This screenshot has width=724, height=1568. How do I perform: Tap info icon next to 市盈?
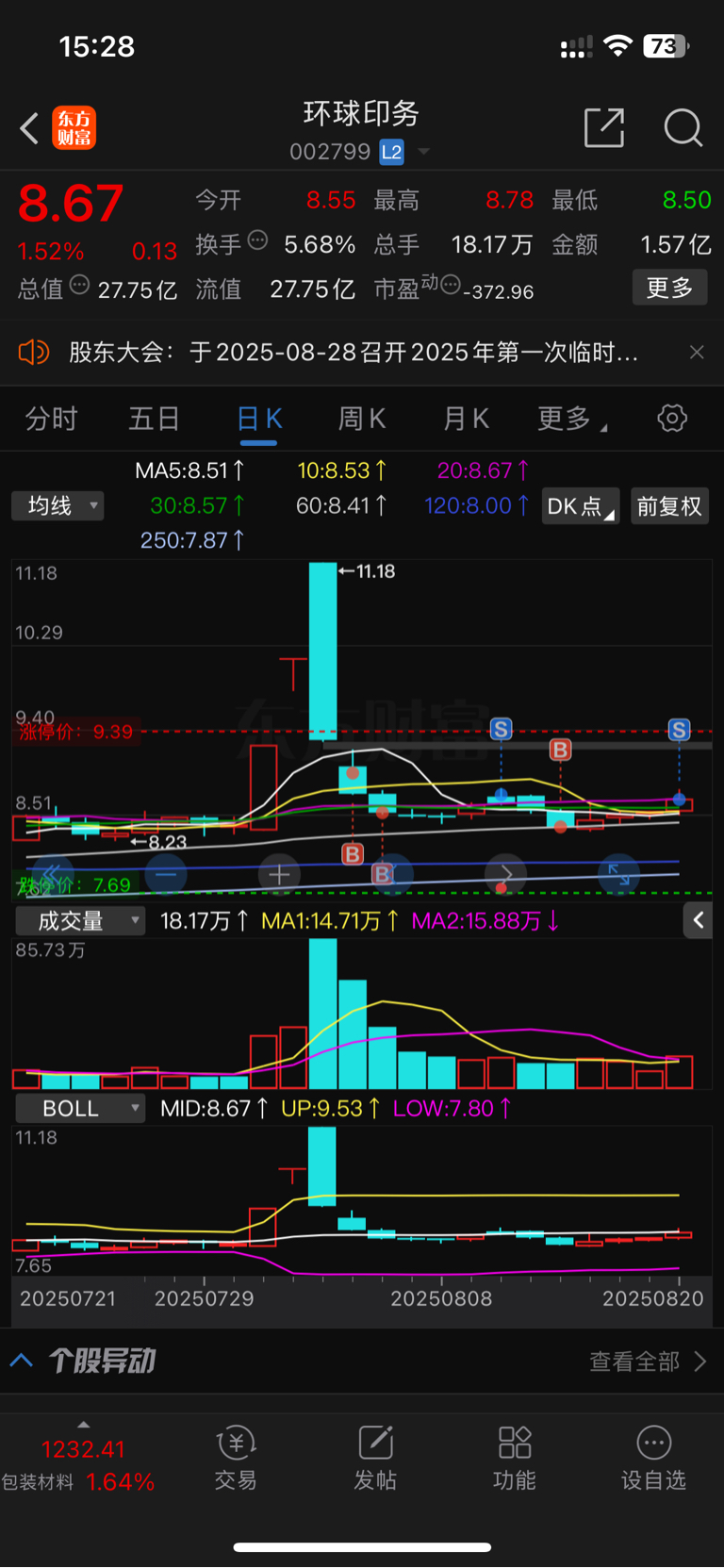(x=451, y=284)
